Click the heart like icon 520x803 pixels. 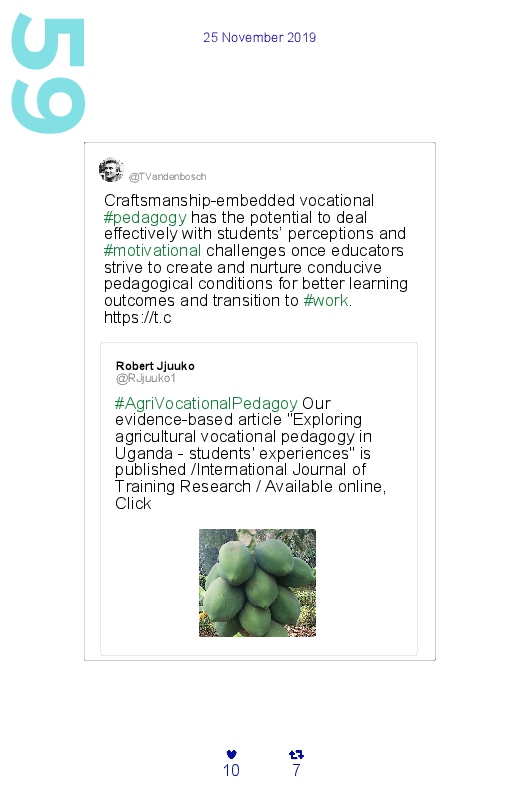pos(232,754)
